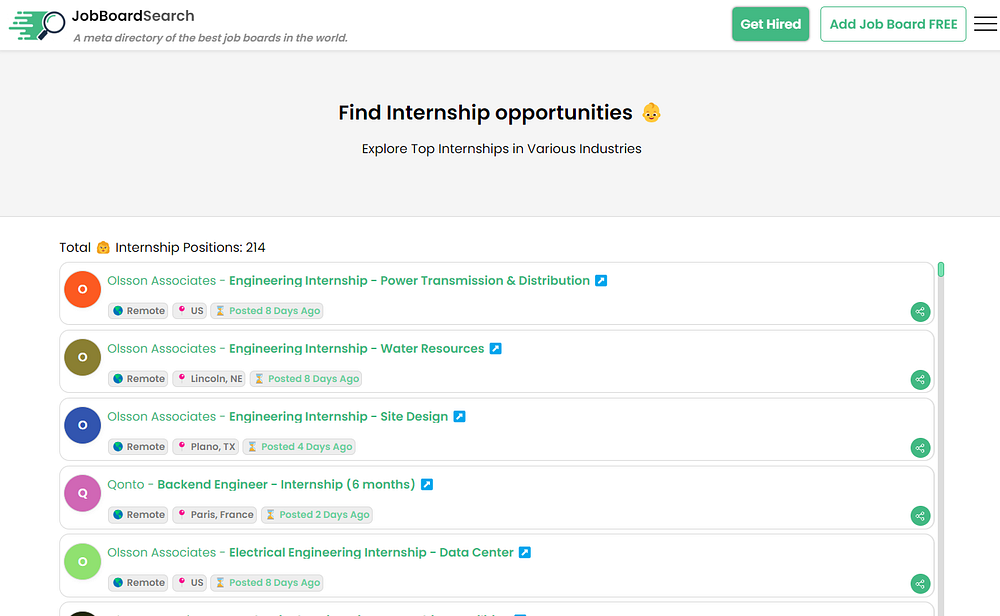Share the Qonto Backend Engineer listing
The width and height of the screenshot is (1000, 616).
[920, 516]
